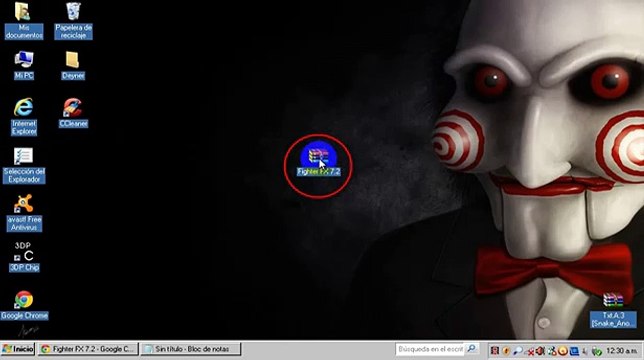The width and height of the screenshot is (644, 360).
Task: Click the desktop search magnifier button
Action: click(472, 349)
